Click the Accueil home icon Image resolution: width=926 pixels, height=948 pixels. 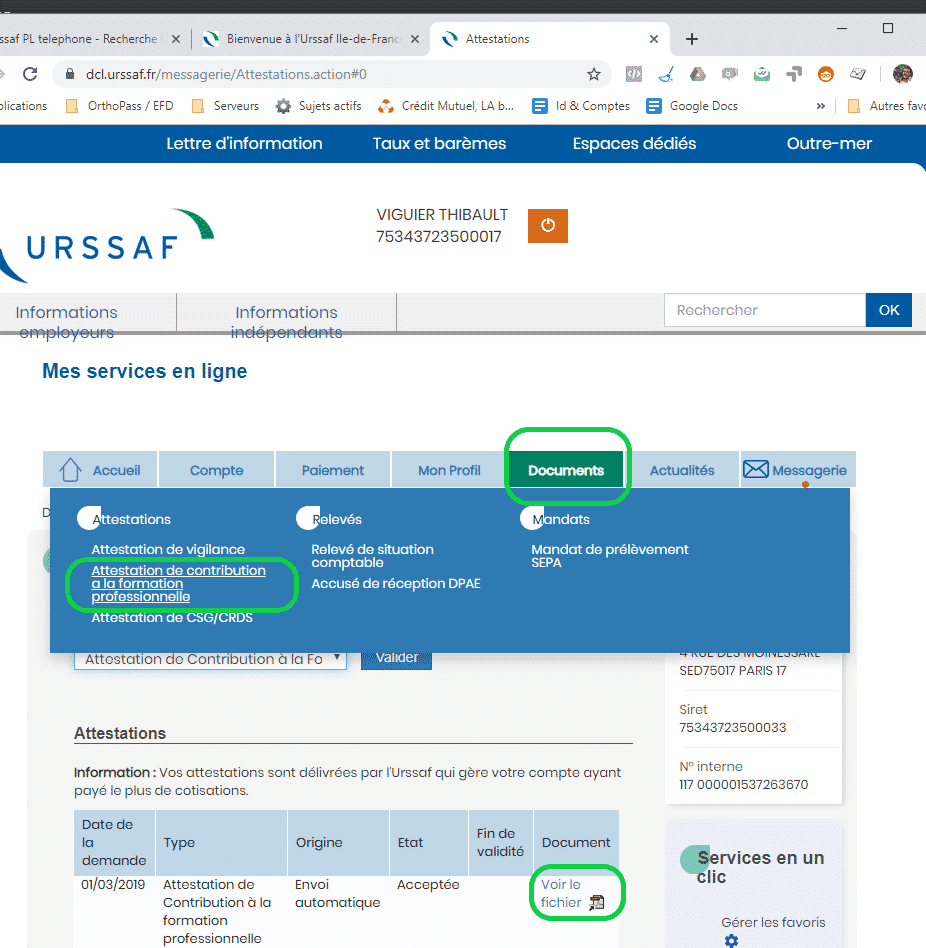point(70,470)
